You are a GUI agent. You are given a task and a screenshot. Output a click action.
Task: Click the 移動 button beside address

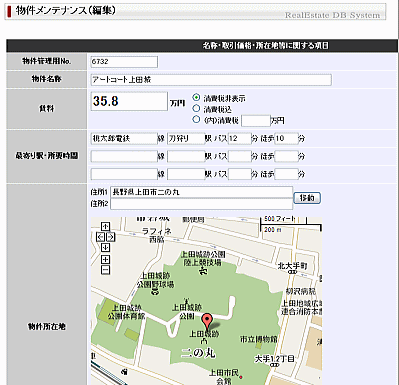307,198
